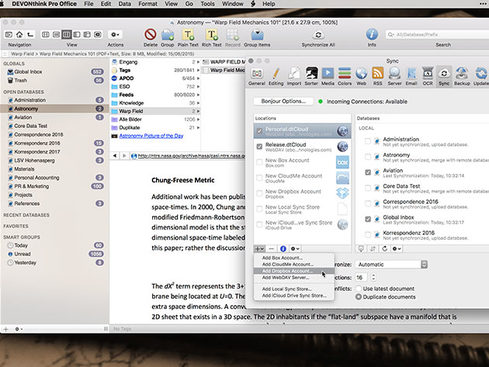
Task: Uncheck the Aviation database sync checkbox
Action: coord(368,172)
